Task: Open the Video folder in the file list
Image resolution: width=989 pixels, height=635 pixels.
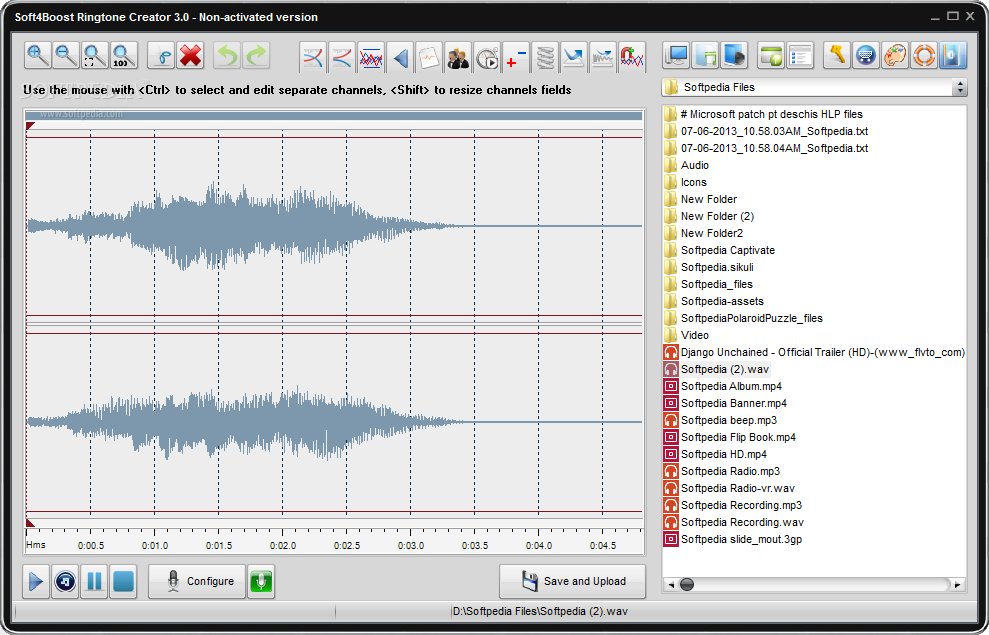Action: 686,335
